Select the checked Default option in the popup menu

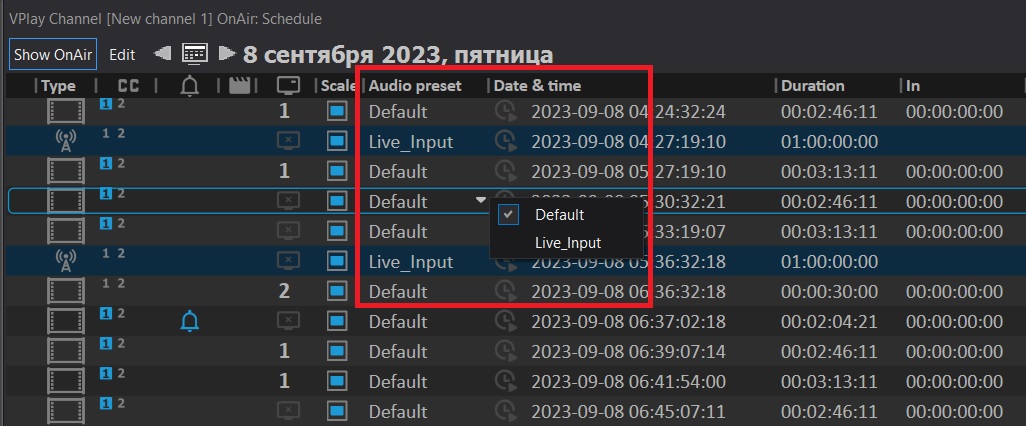(567, 214)
